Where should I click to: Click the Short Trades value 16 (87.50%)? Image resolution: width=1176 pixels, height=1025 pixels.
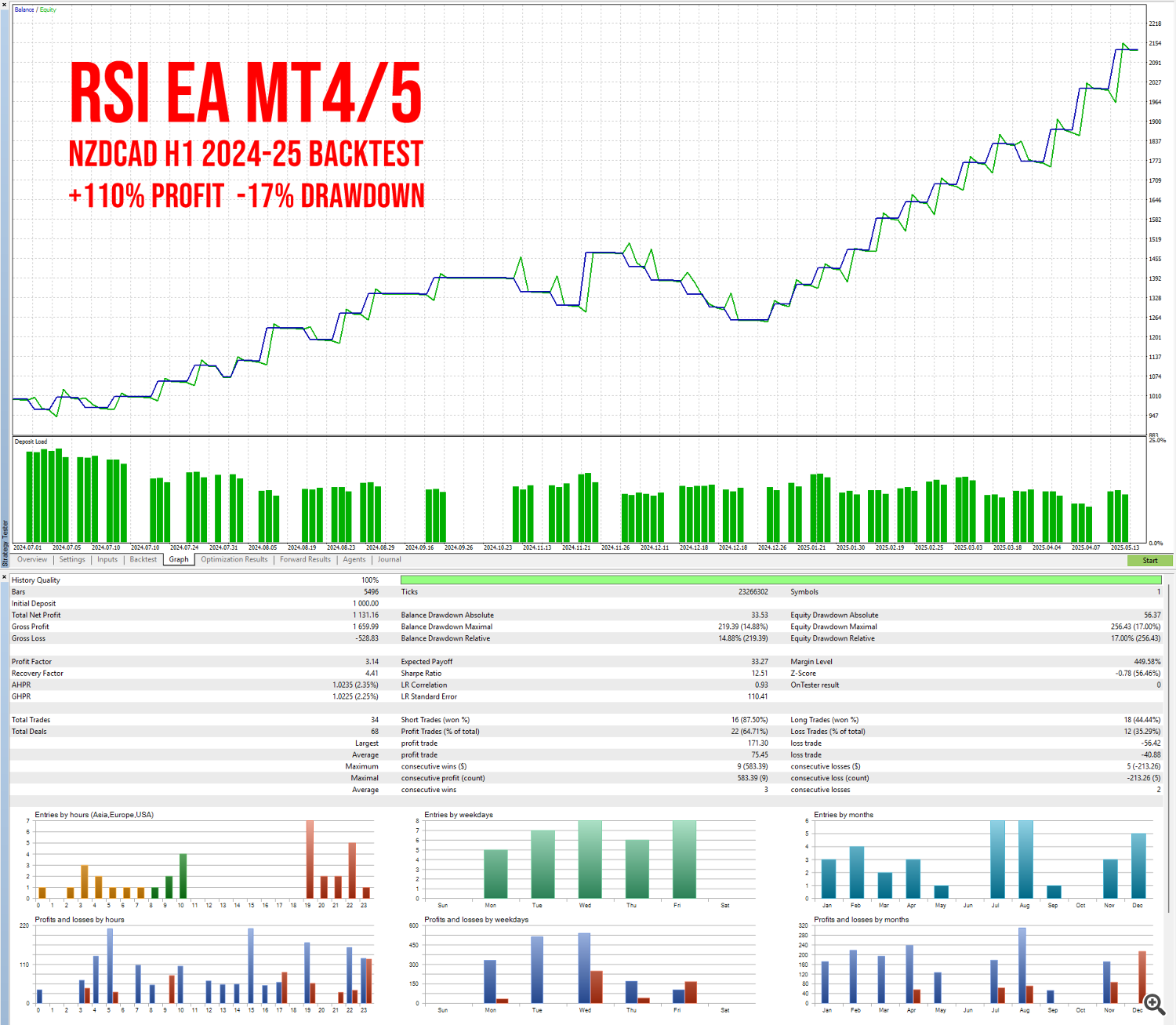tap(750, 720)
